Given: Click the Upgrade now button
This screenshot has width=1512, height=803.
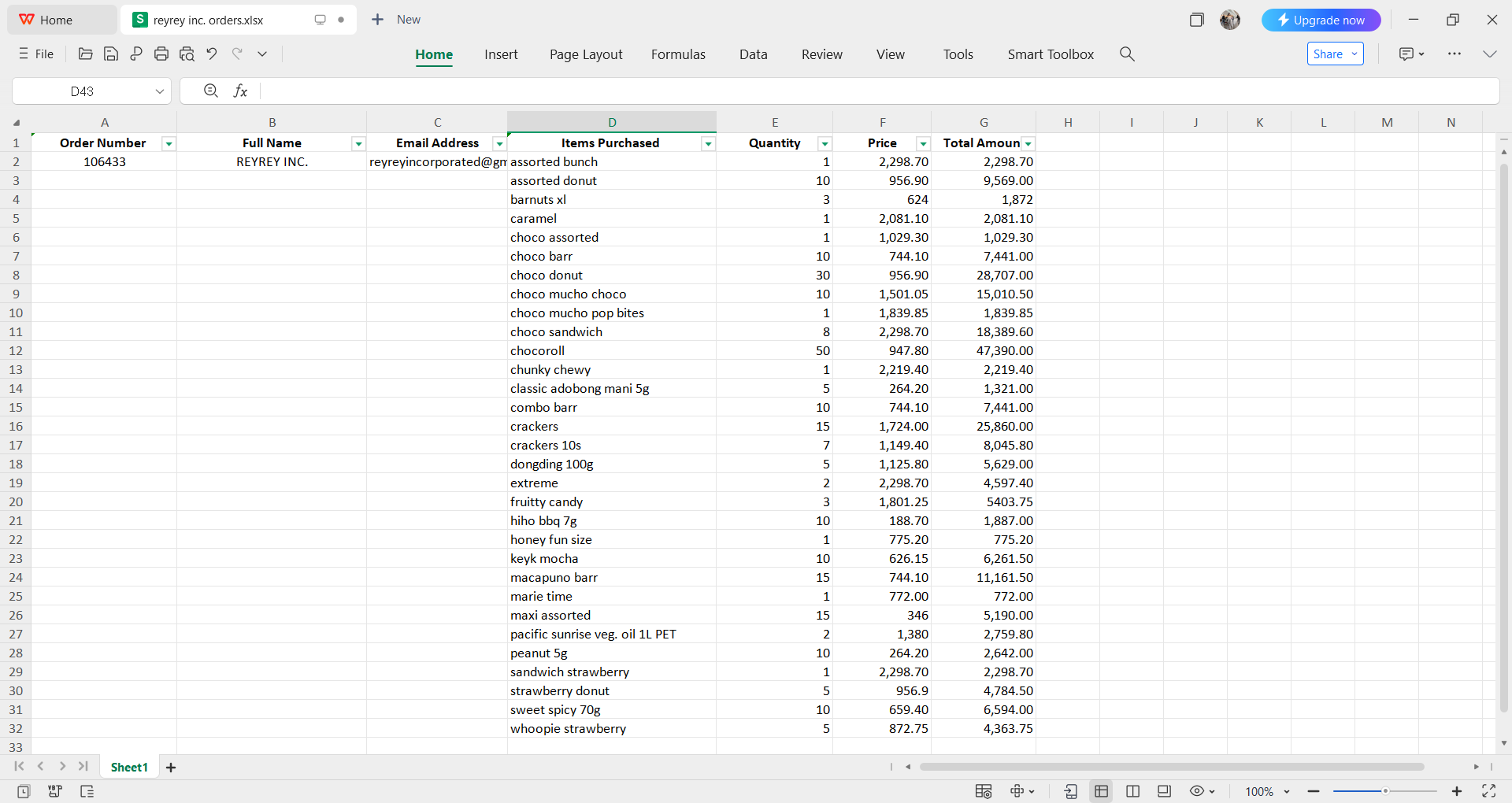Looking at the screenshot, I should [1321, 20].
